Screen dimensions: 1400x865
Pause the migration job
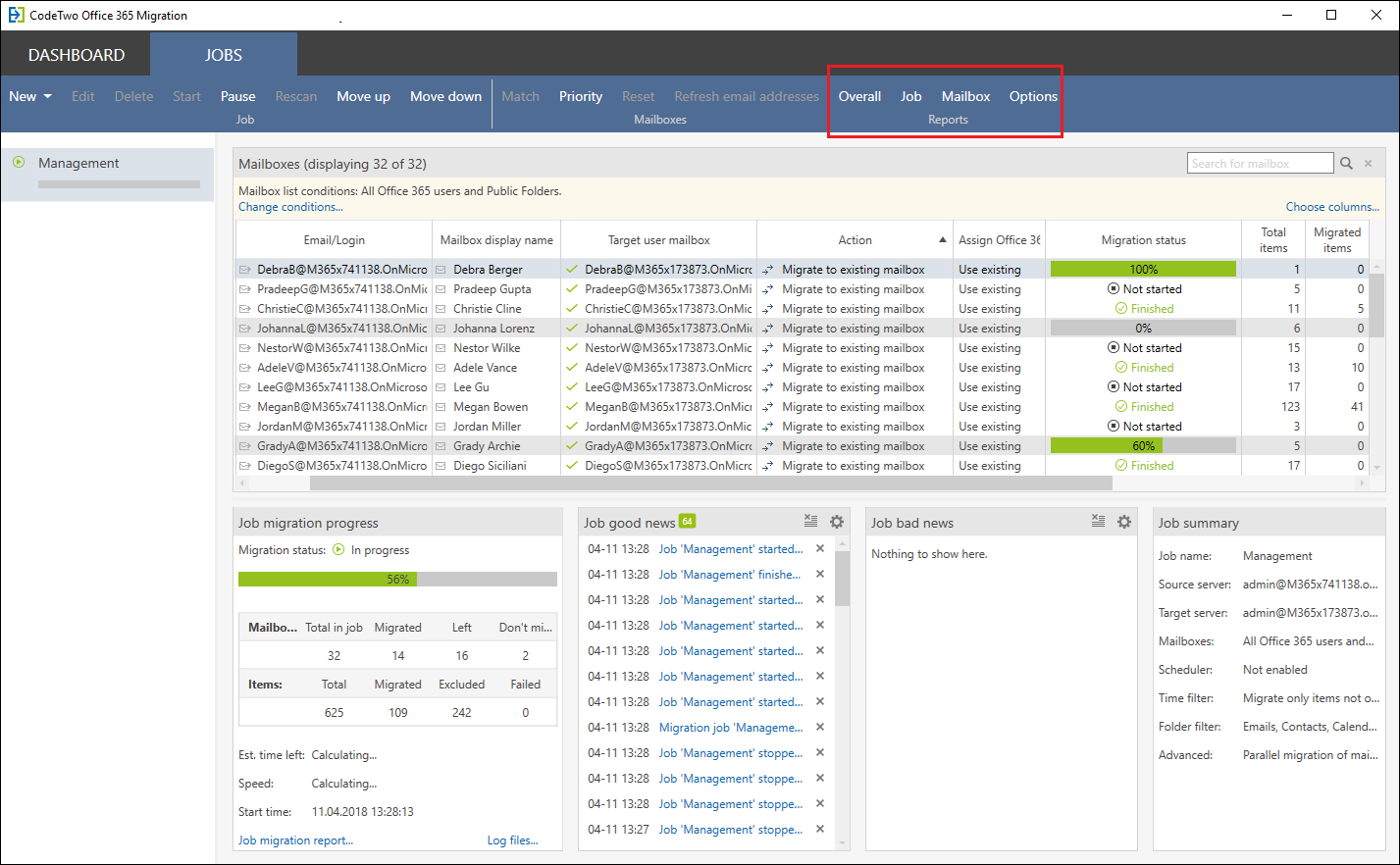[237, 96]
